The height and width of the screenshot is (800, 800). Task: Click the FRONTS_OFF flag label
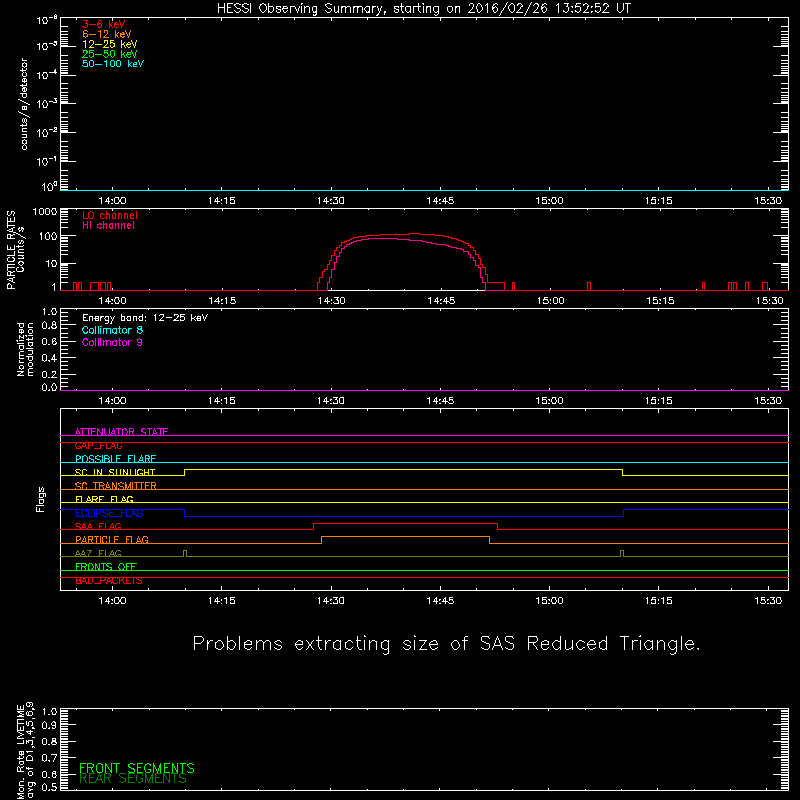(106, 567)
